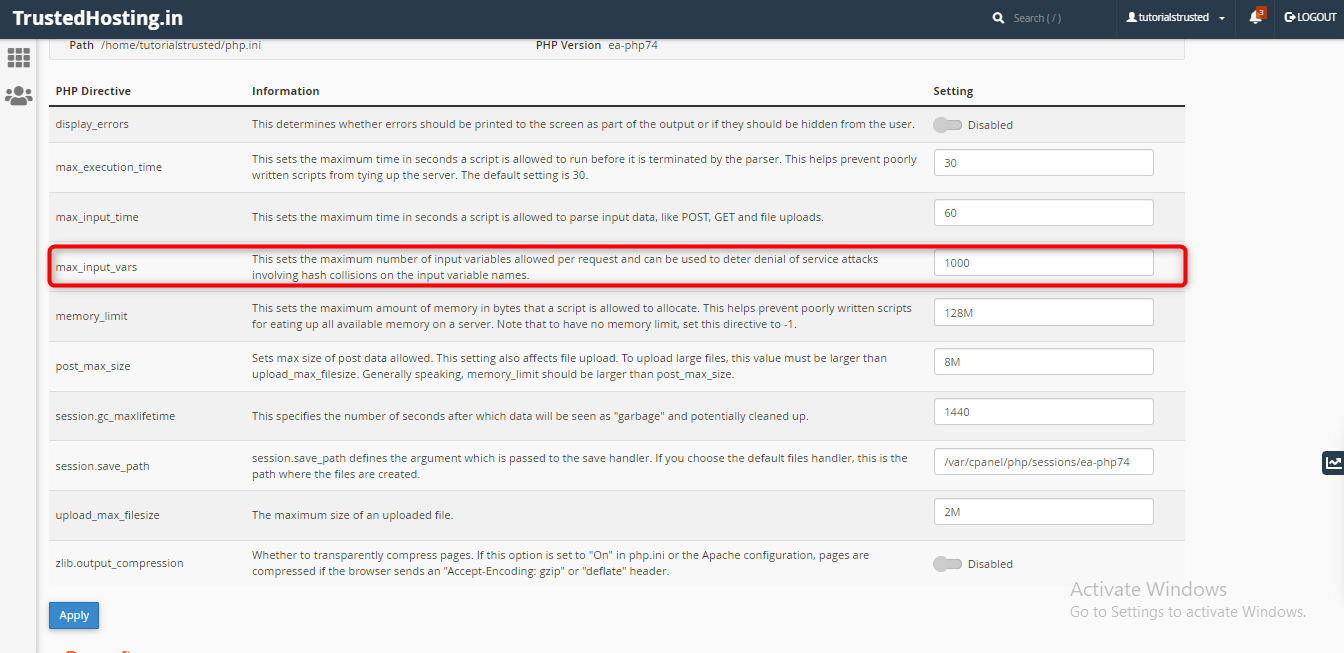Click the memory_limit value field

(x=1043, y=312)
